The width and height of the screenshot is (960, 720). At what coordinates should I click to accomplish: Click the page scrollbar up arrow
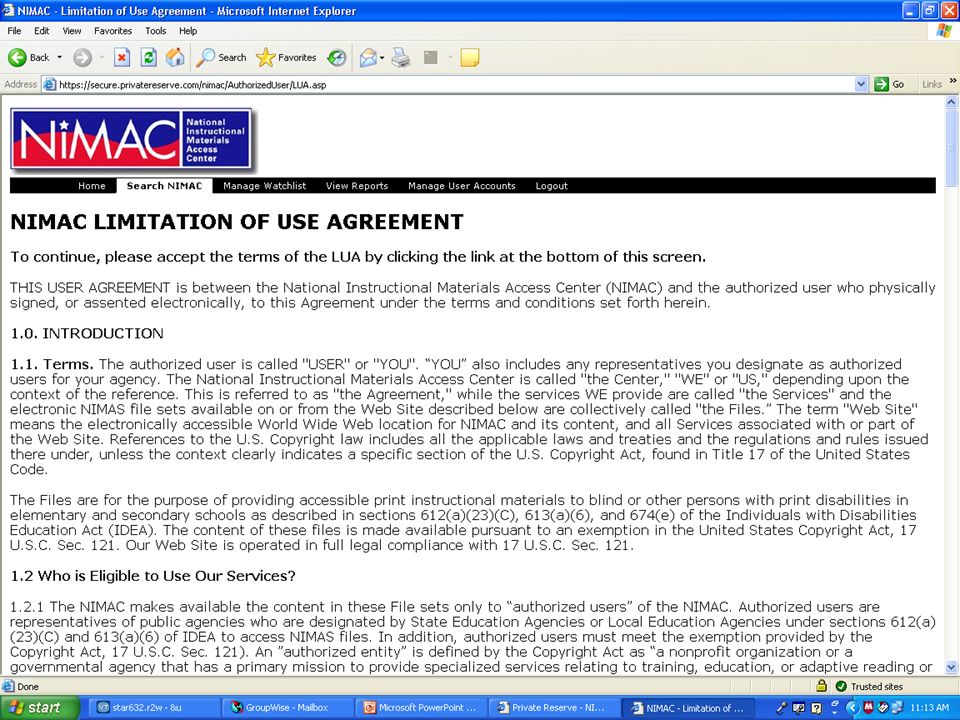click(x=951, y=102)
